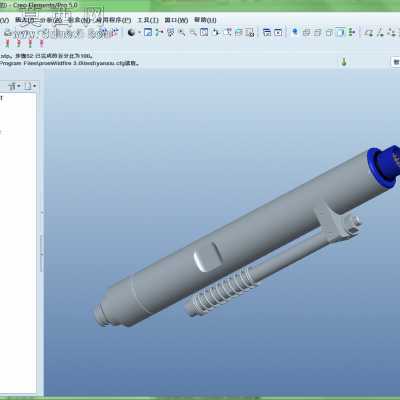This screenshot has height=400, width=400.
Task: Click the close window icon with X
Action: (x=278, y=32)
